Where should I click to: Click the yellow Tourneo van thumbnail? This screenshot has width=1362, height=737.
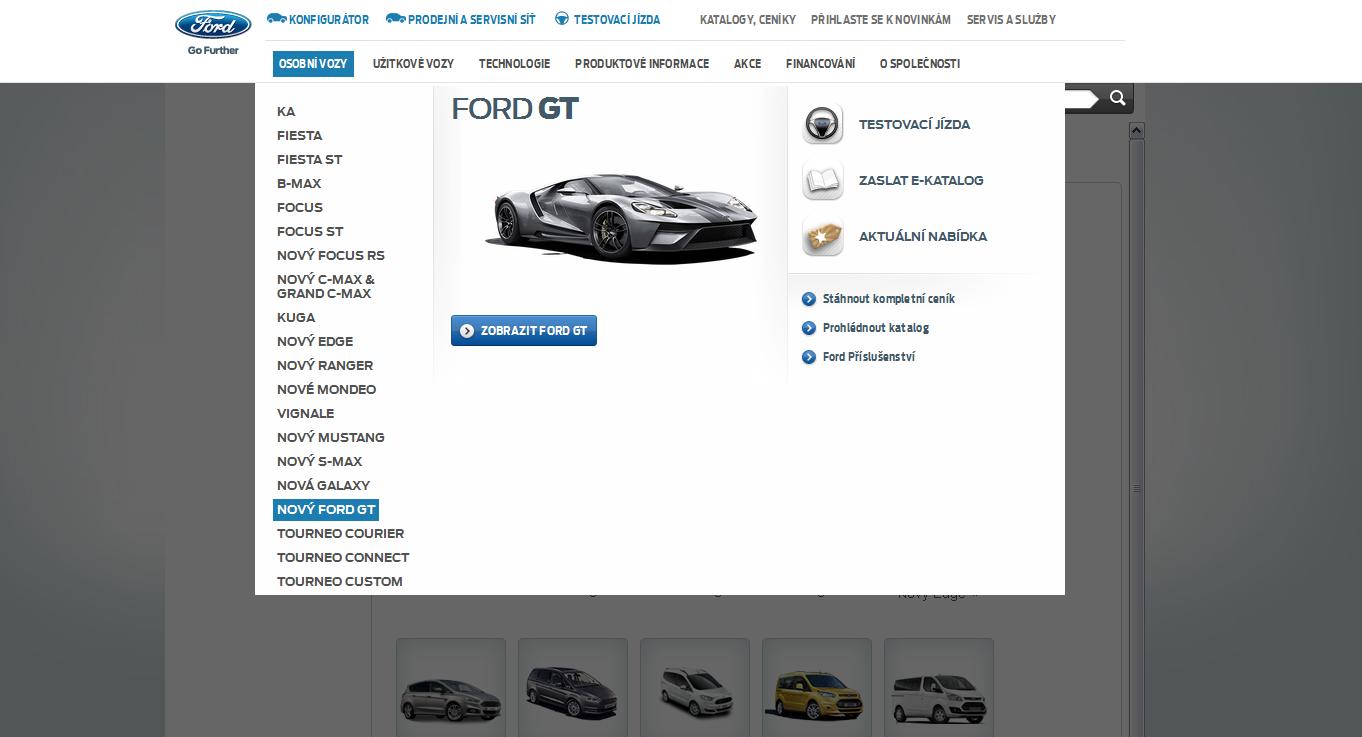click(x=816, y=690)
